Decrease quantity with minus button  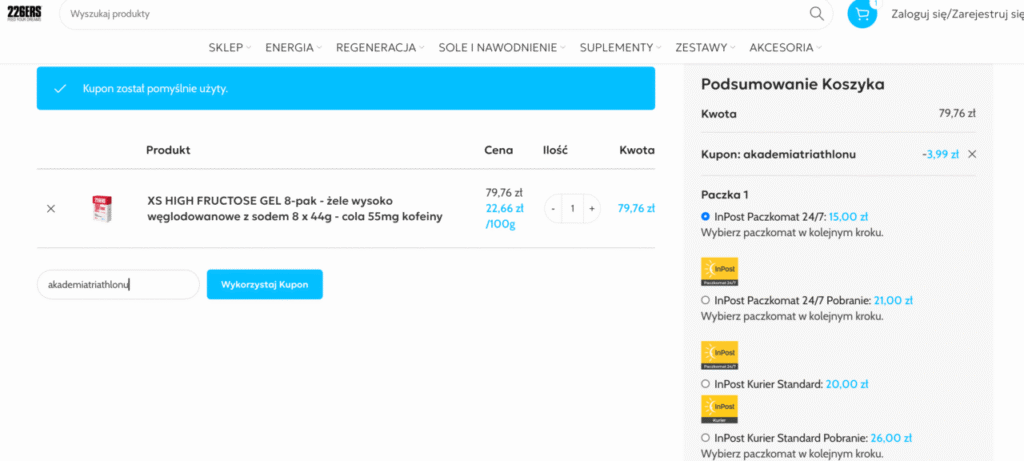[x=554, y=208]
